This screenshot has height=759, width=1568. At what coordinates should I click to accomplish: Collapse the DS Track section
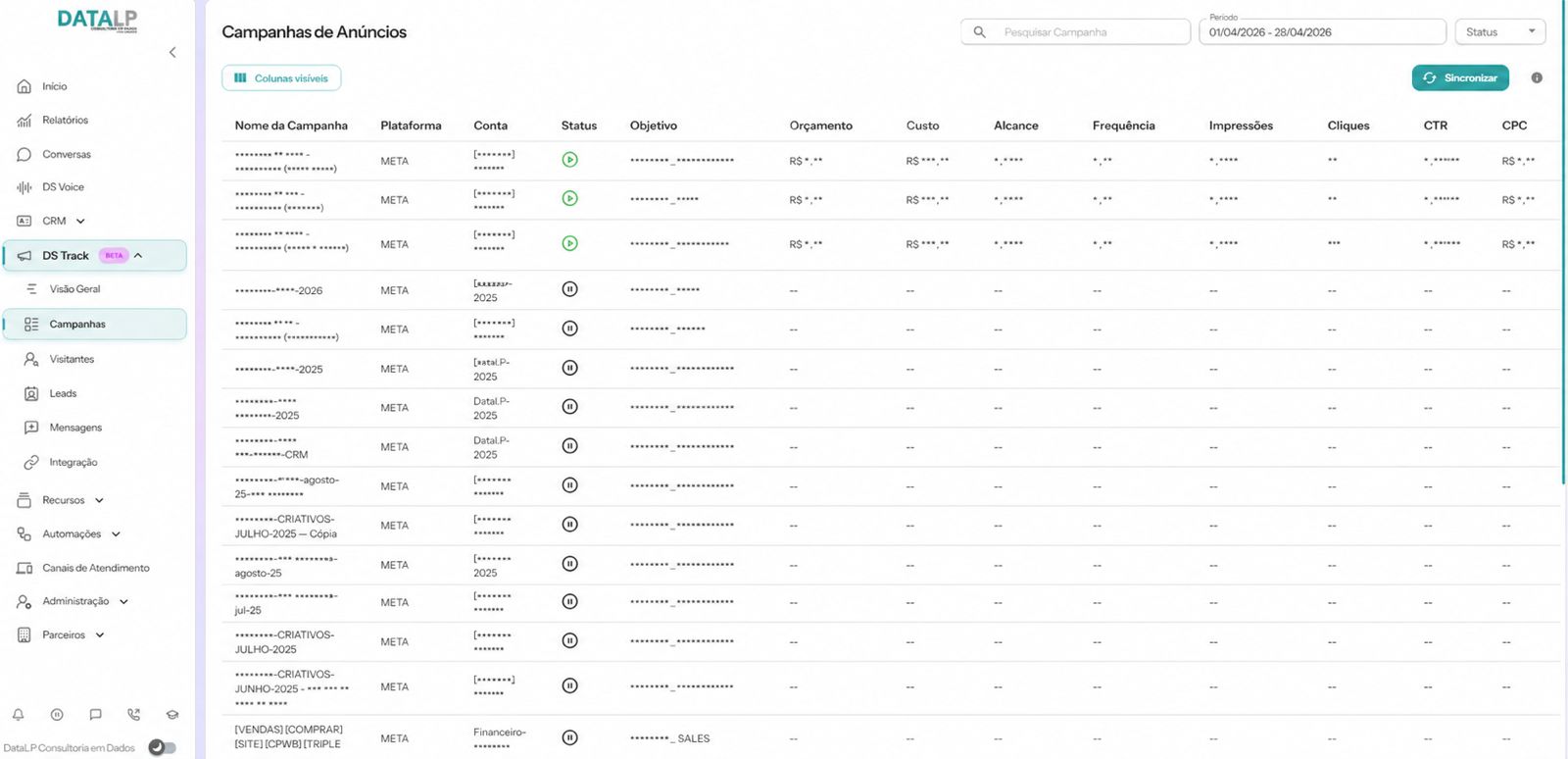138,256
